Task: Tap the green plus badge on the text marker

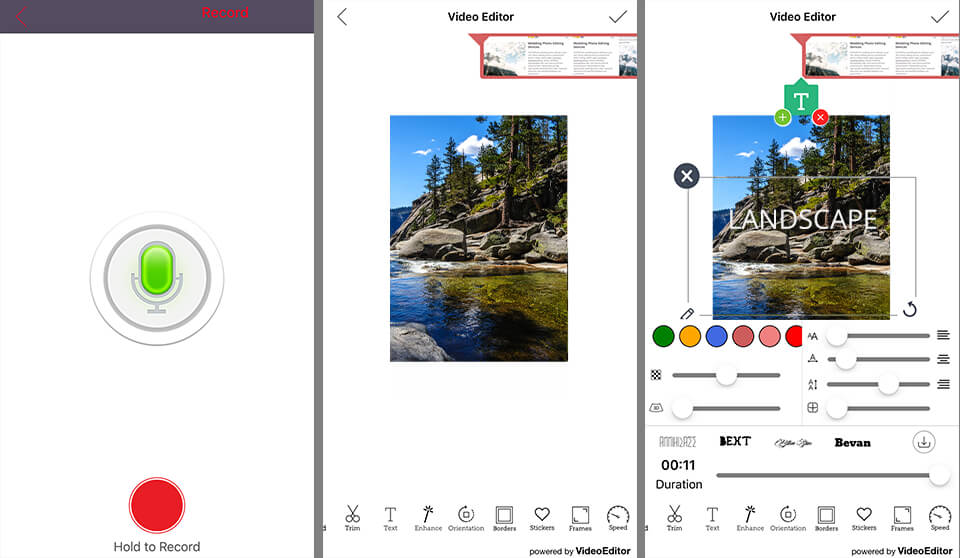Action: 782,117
